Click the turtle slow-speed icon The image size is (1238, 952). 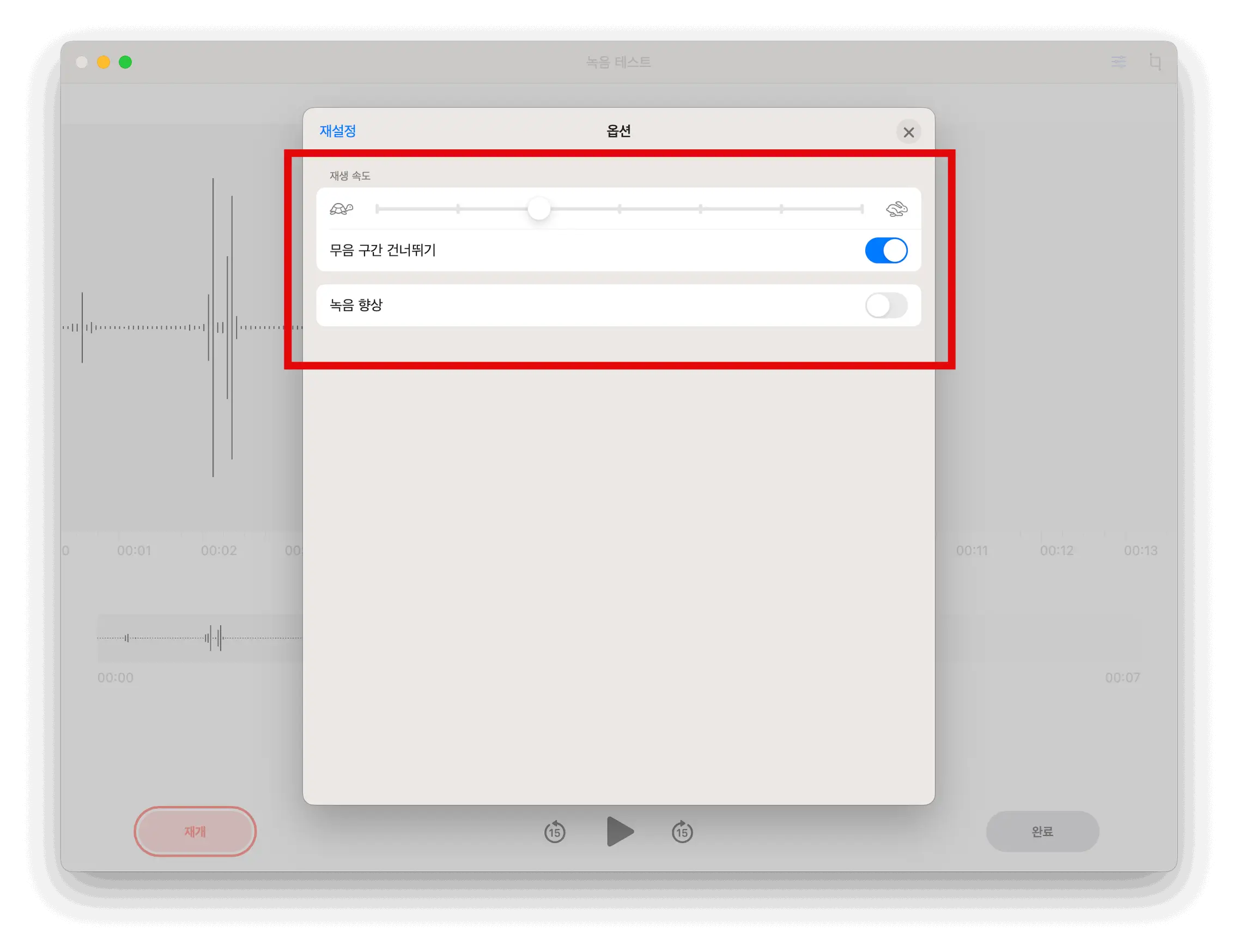click(341, 209)
